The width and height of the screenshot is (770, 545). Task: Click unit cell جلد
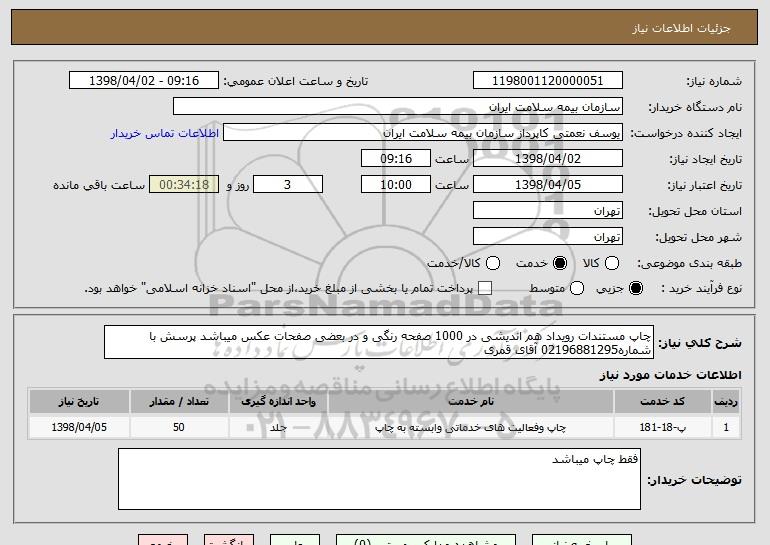pos(278,427)
